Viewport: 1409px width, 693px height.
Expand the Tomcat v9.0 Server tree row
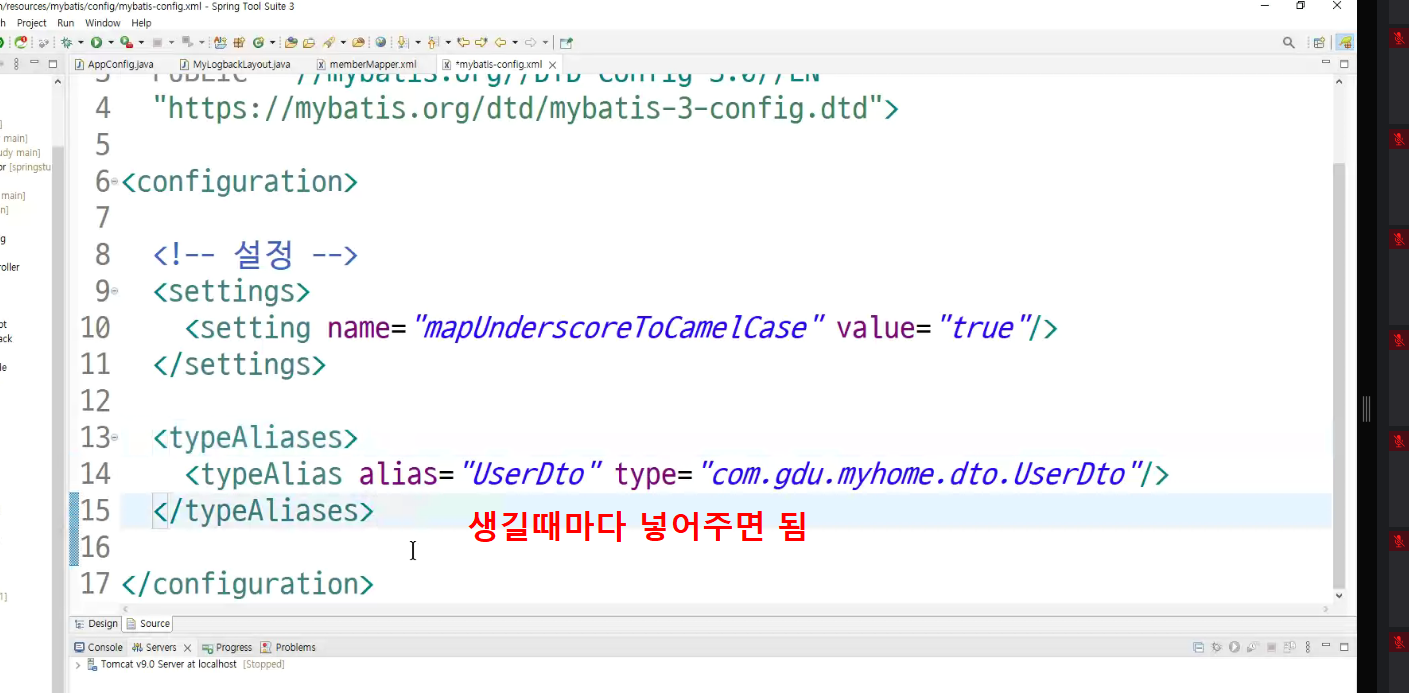[x=78, y=664]
